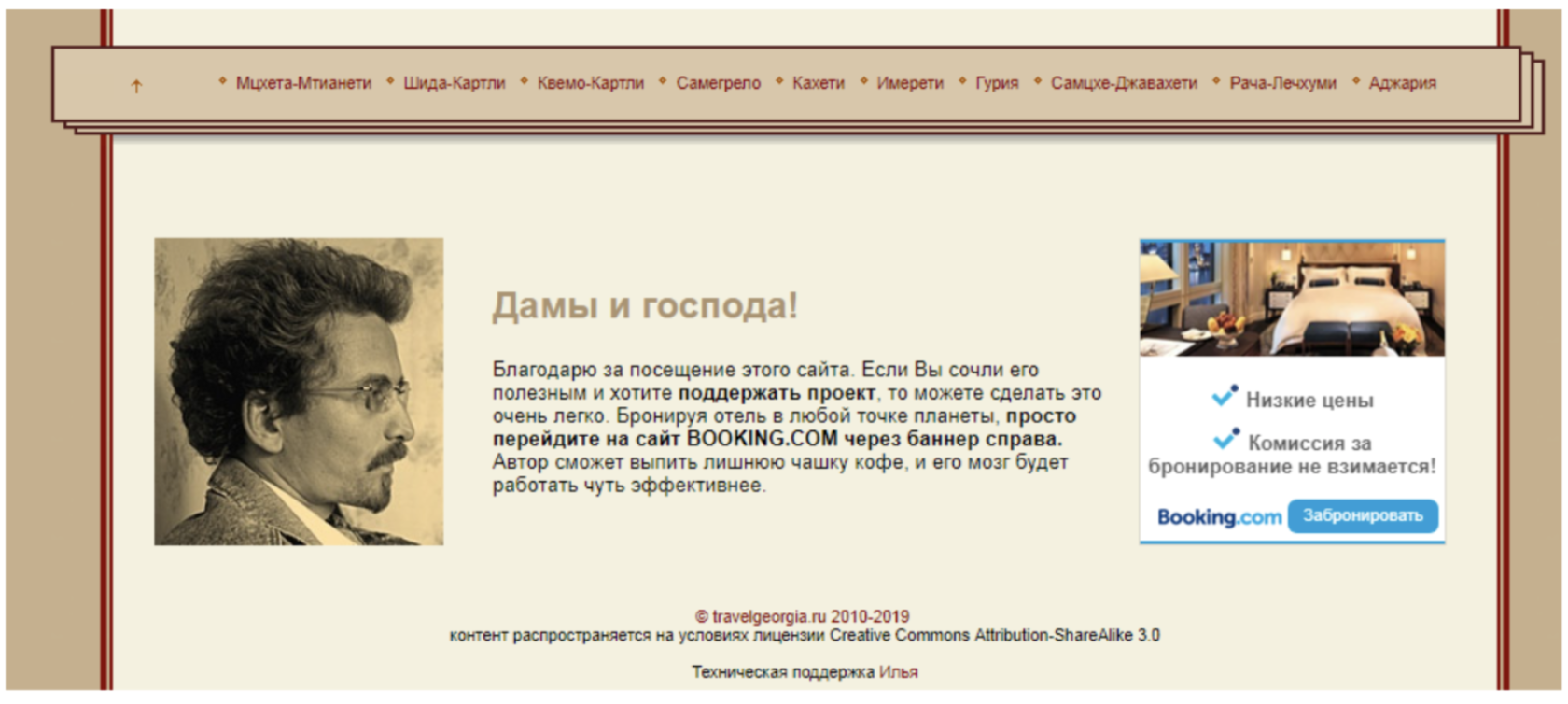Click the author's sepia portrait photo
This screenshot has width=1568, height=704.
point(299,391)
